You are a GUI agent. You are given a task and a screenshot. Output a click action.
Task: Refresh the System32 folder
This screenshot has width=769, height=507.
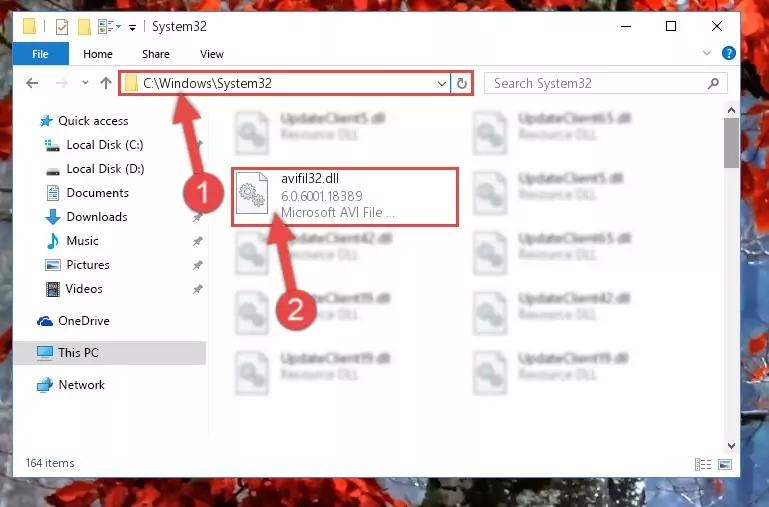[461, 84]
